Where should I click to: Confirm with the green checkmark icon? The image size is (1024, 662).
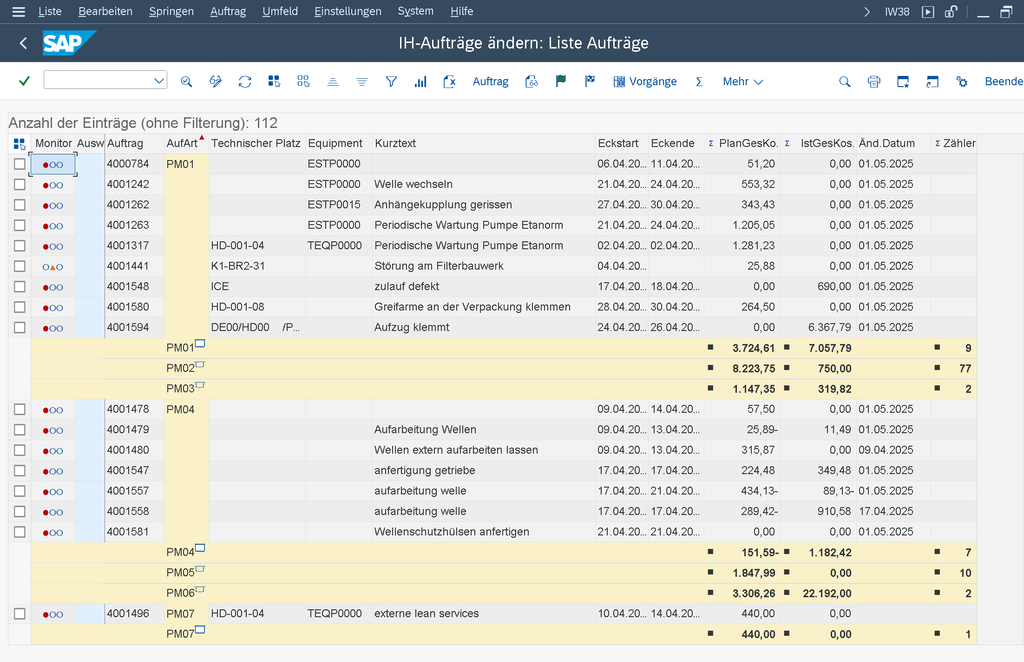coord(24,81)
